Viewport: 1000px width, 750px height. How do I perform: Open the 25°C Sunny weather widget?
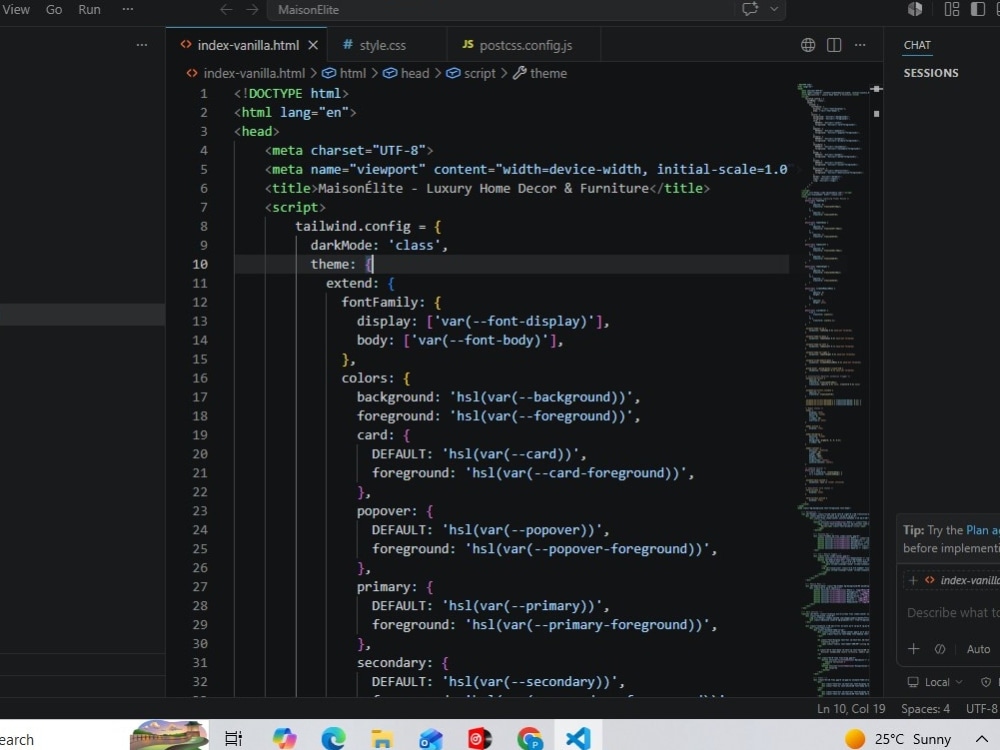tap(898, 739)
